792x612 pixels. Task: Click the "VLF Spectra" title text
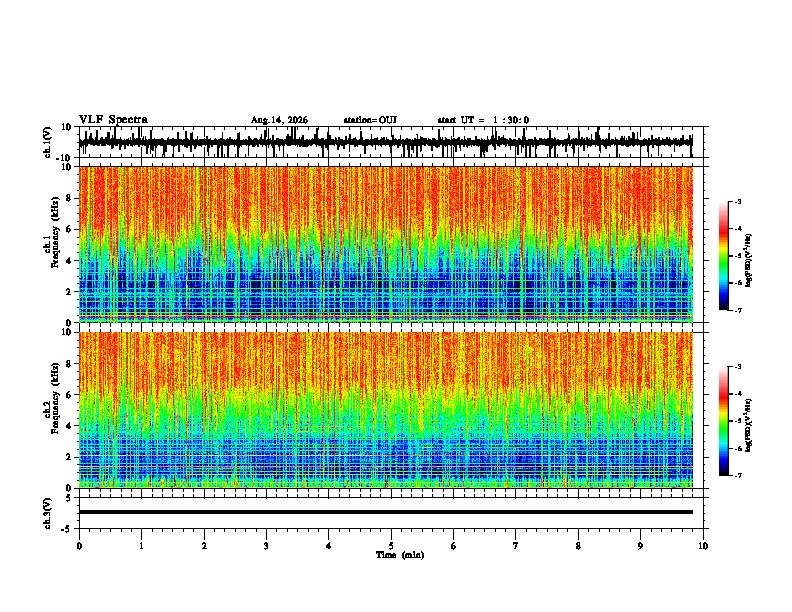(113, 120)
